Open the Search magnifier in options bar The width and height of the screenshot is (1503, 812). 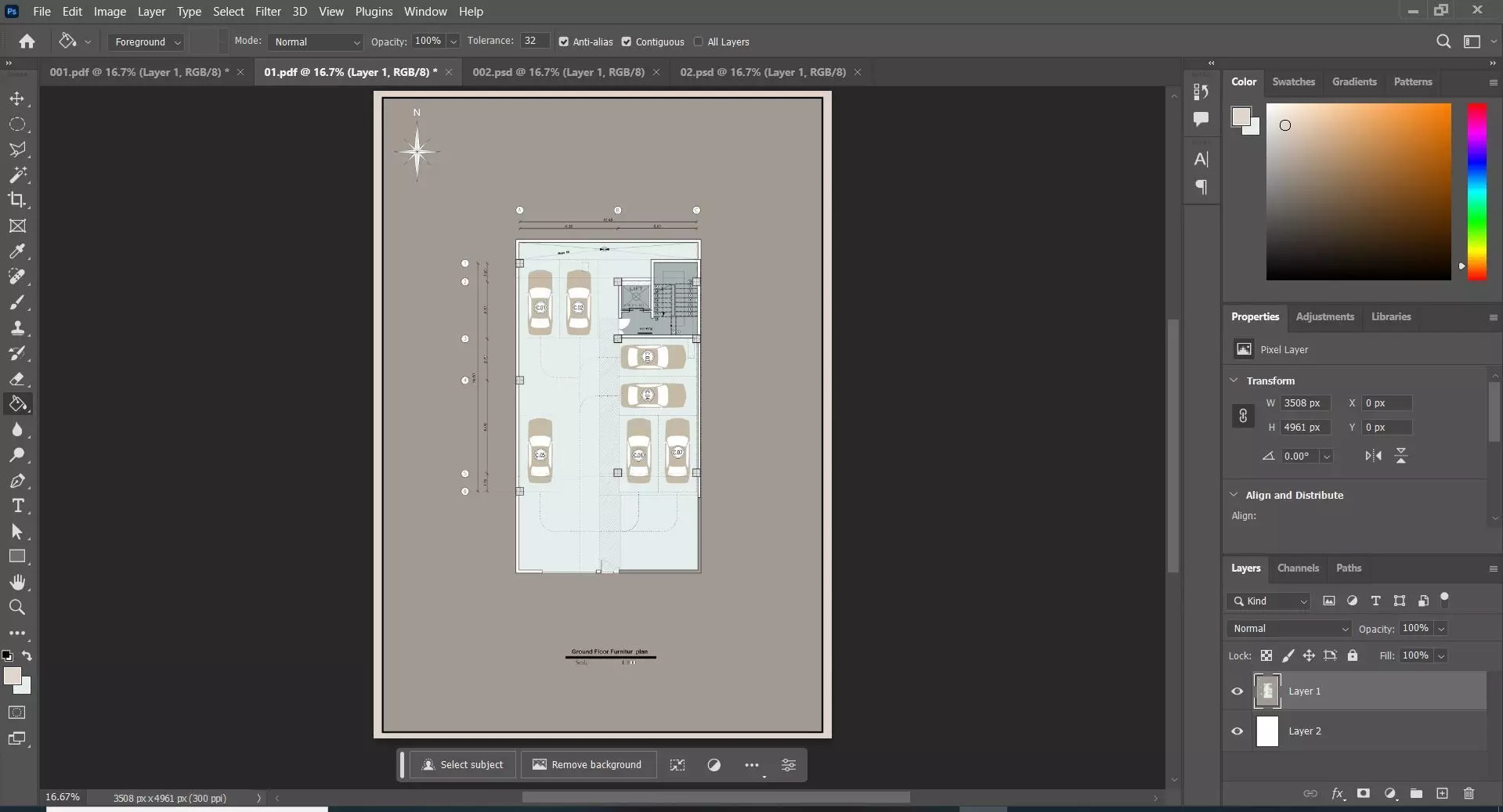[1443, 42]
